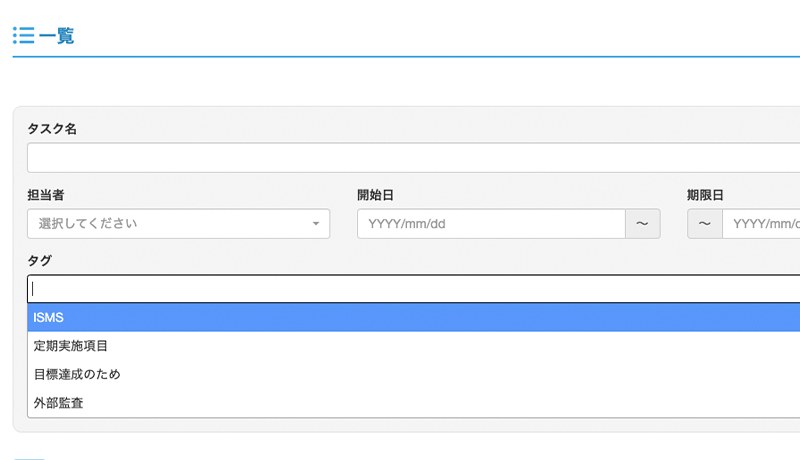Open the 担当者 選択してください dropdown
800x460 pixels.
click(179, 223)
